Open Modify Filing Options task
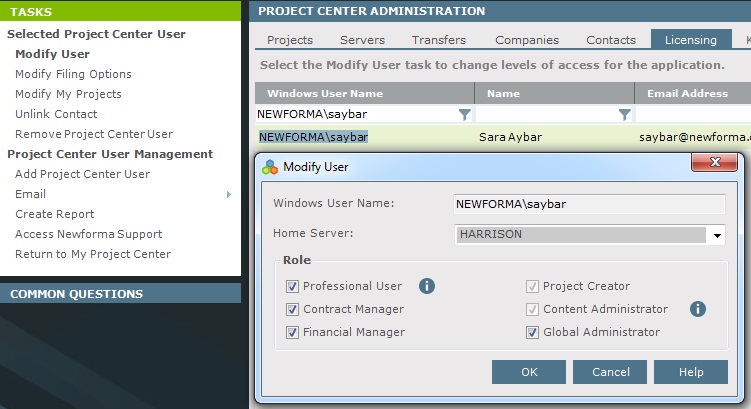Viewport: 751px width, 409px height. tap(73, 74)
